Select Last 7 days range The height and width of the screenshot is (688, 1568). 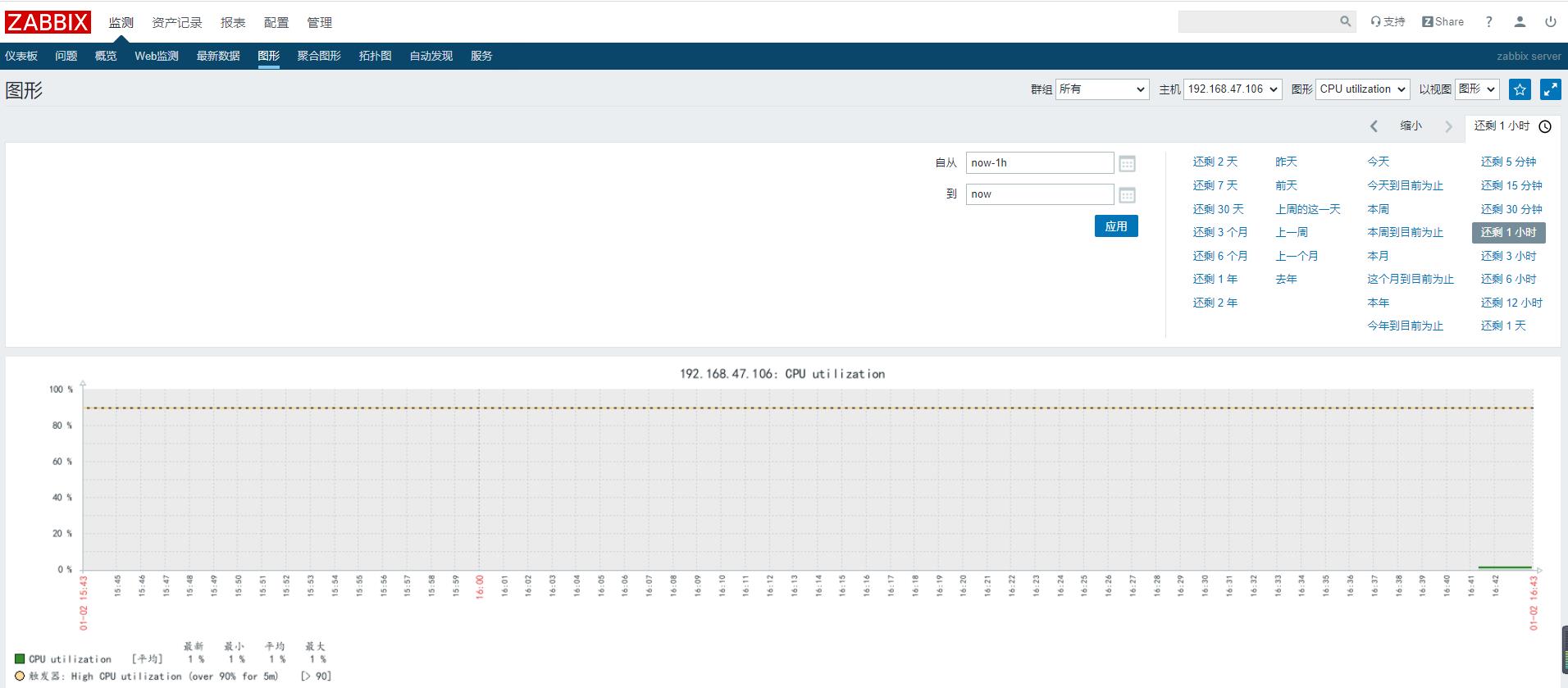[1215, 185]
